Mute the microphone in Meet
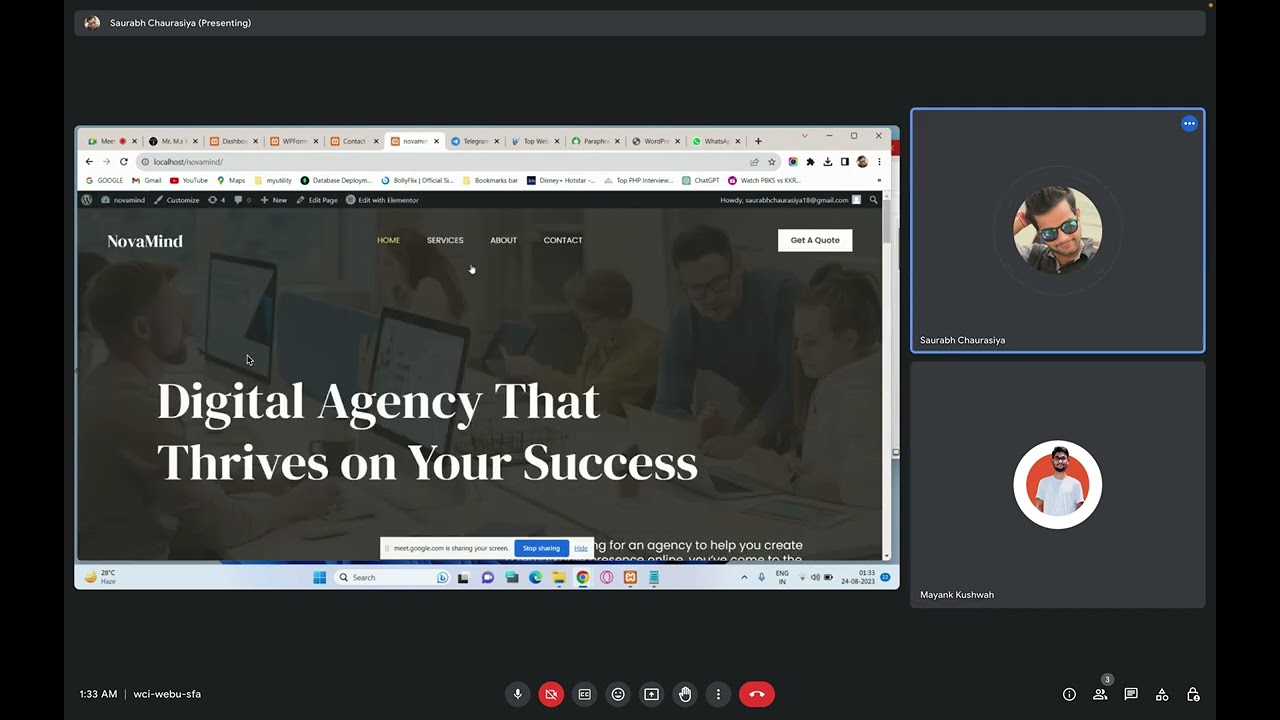Image resolution: width=1280 pixels, height=720 pixels. tap(517, 694)
